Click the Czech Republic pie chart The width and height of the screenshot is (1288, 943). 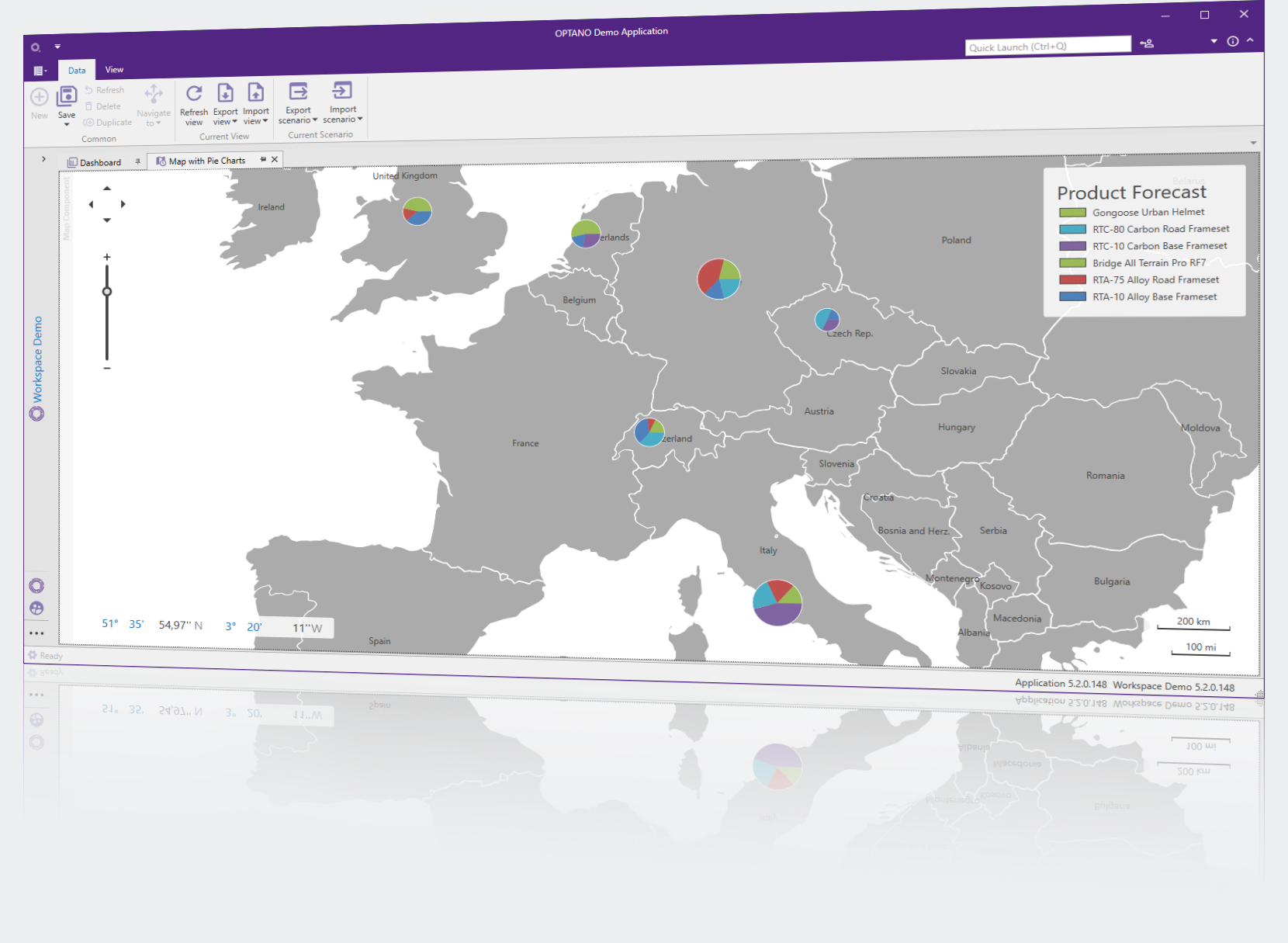click(x=827, y=320)
